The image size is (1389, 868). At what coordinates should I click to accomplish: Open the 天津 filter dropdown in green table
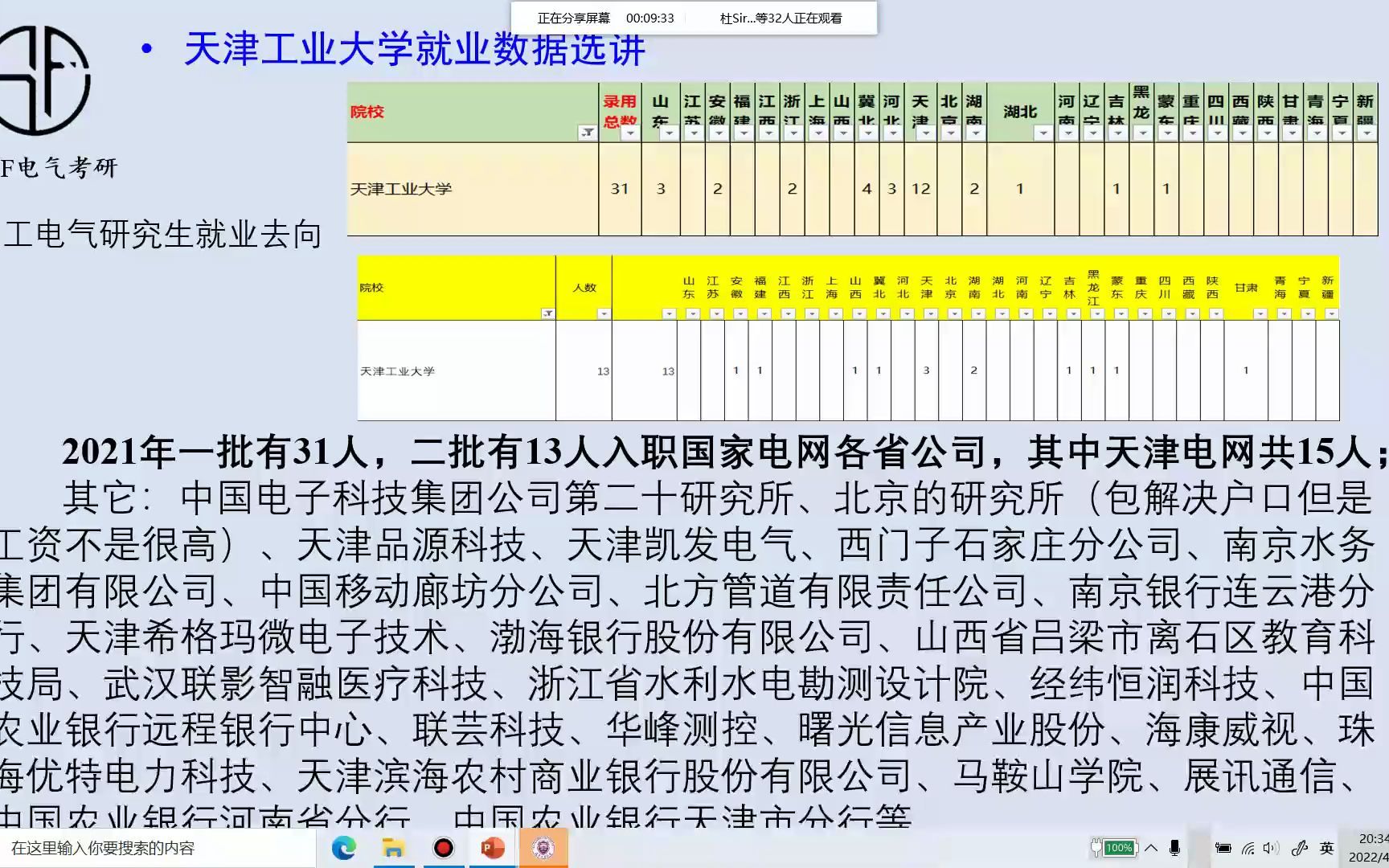point(926,133)
